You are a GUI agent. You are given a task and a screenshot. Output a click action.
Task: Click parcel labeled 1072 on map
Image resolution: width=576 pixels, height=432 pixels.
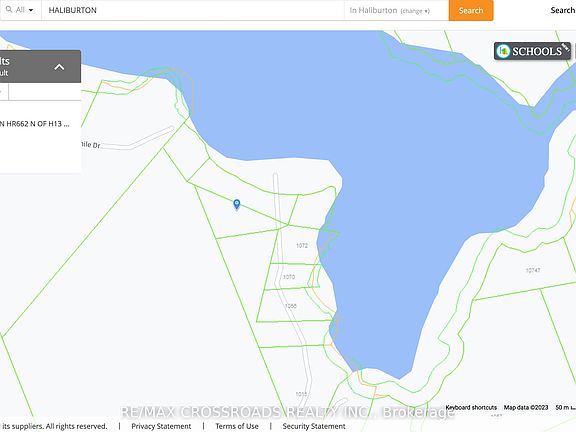[302, 245]
